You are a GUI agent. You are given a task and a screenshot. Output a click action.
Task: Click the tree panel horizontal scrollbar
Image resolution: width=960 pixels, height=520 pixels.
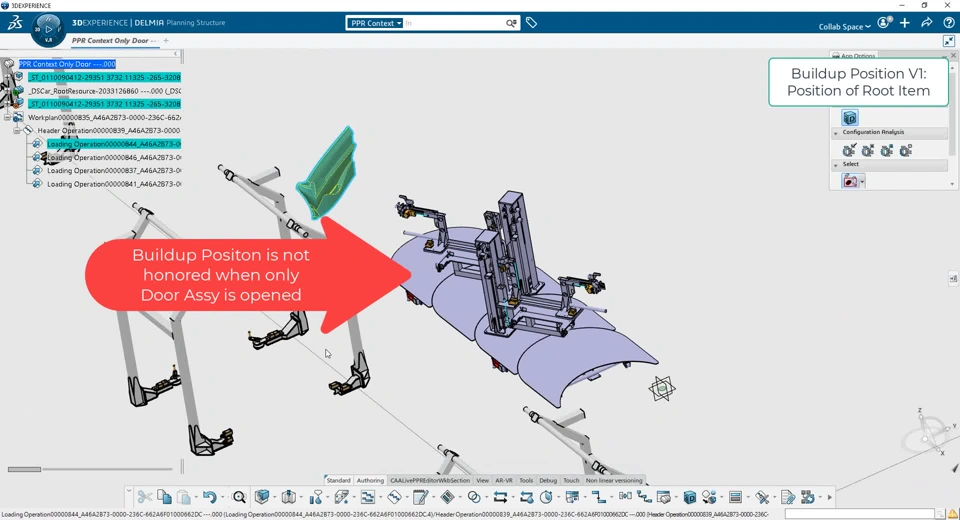pyautogui.click(x=24, y=470)
